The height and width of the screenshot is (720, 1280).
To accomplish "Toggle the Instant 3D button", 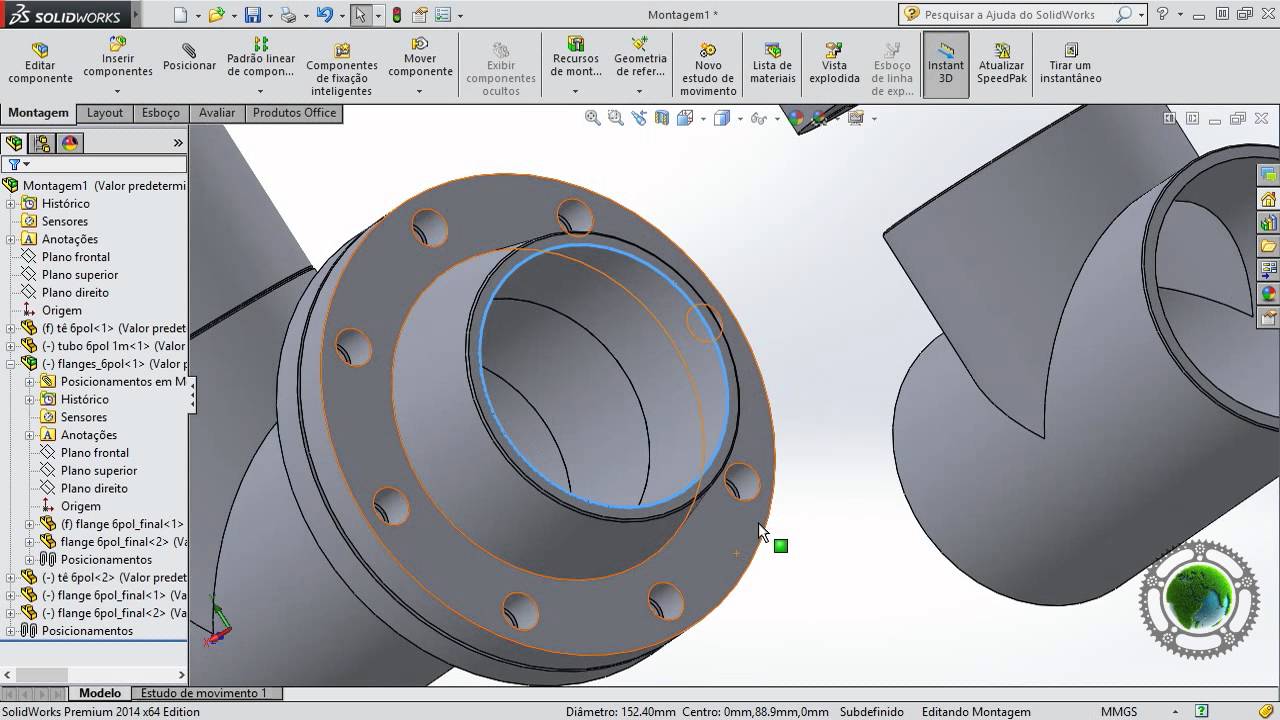I will point(945,64).
